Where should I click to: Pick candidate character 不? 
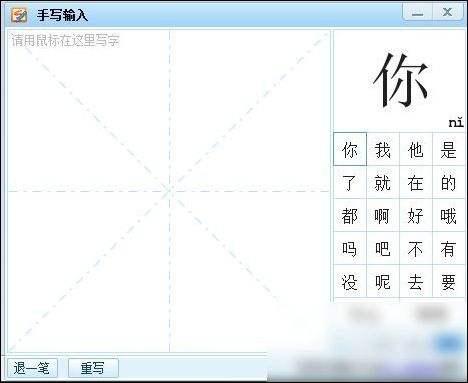(416, 248)
